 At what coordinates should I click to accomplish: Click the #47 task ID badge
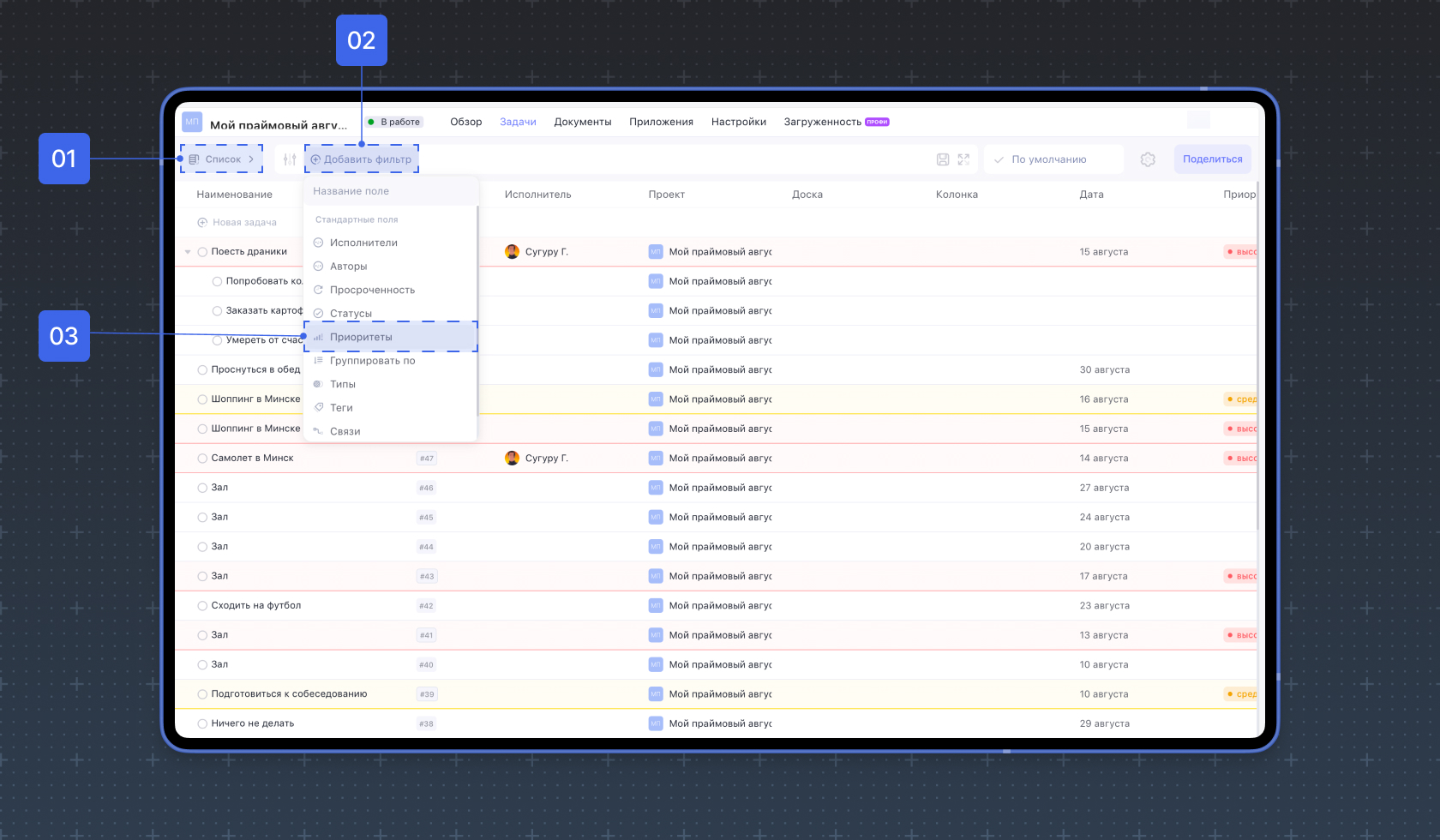427,459
